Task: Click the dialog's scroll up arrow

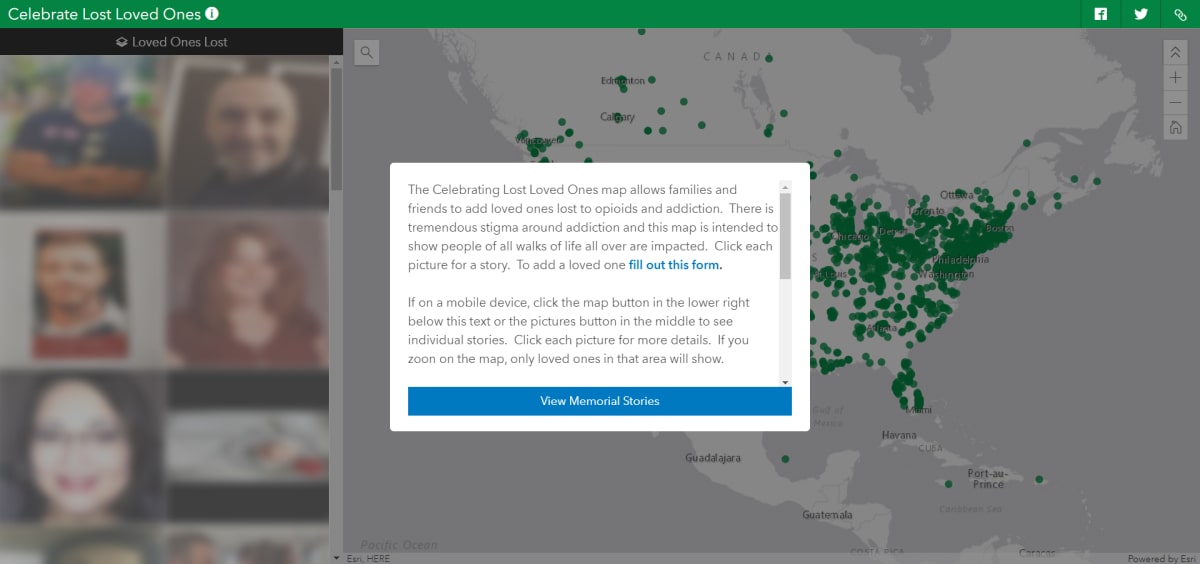Action: coord(785,187)
